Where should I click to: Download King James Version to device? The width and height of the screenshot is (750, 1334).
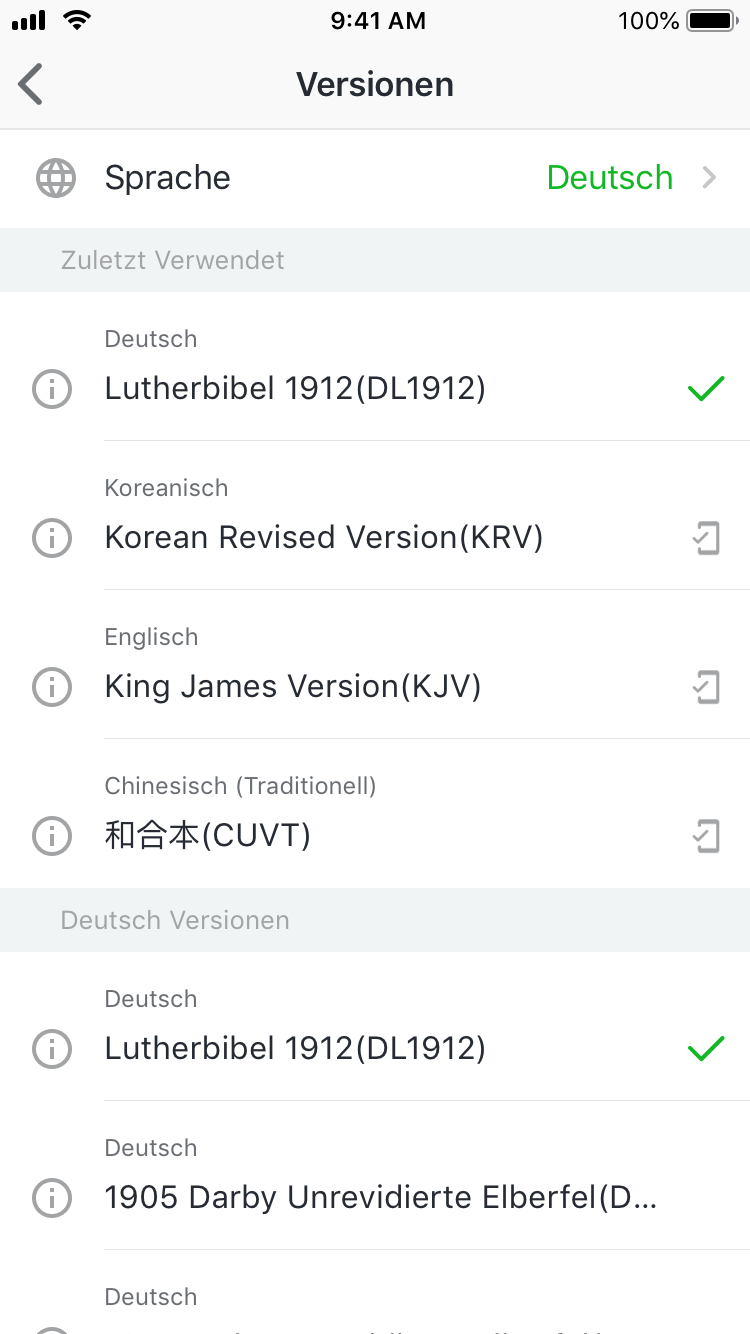706,687
